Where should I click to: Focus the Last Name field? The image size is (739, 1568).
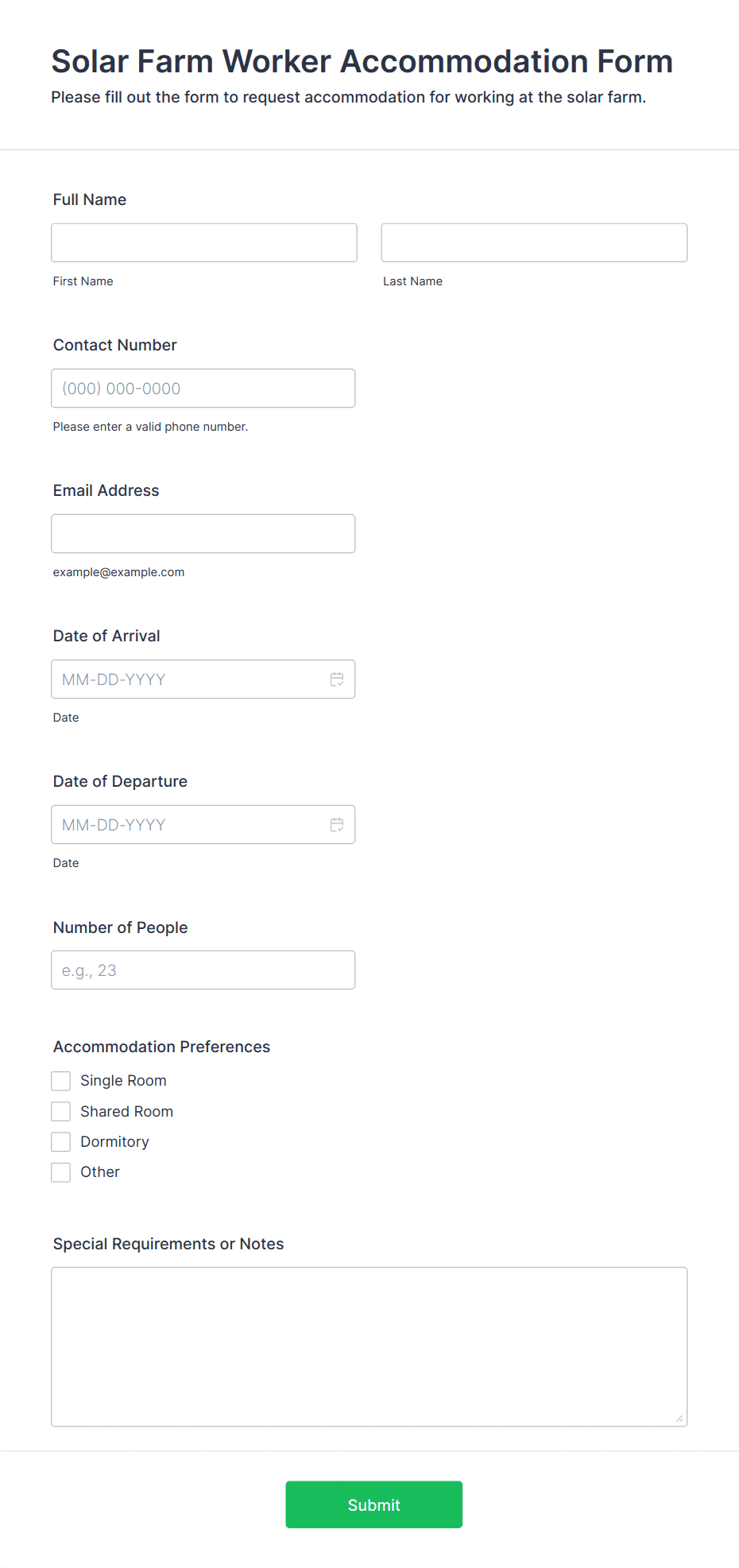point(534,242)
